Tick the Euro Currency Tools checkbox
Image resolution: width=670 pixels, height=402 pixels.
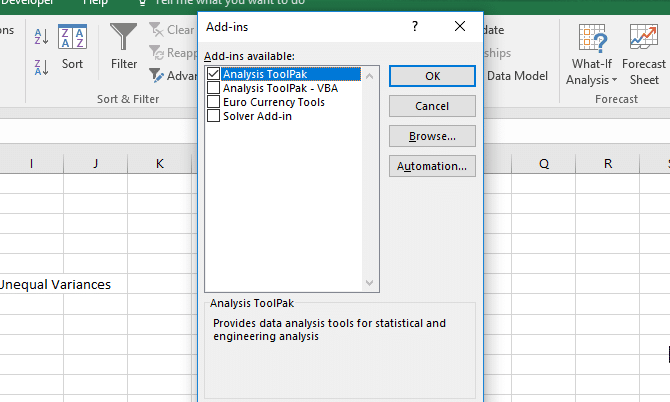[213, 102]
